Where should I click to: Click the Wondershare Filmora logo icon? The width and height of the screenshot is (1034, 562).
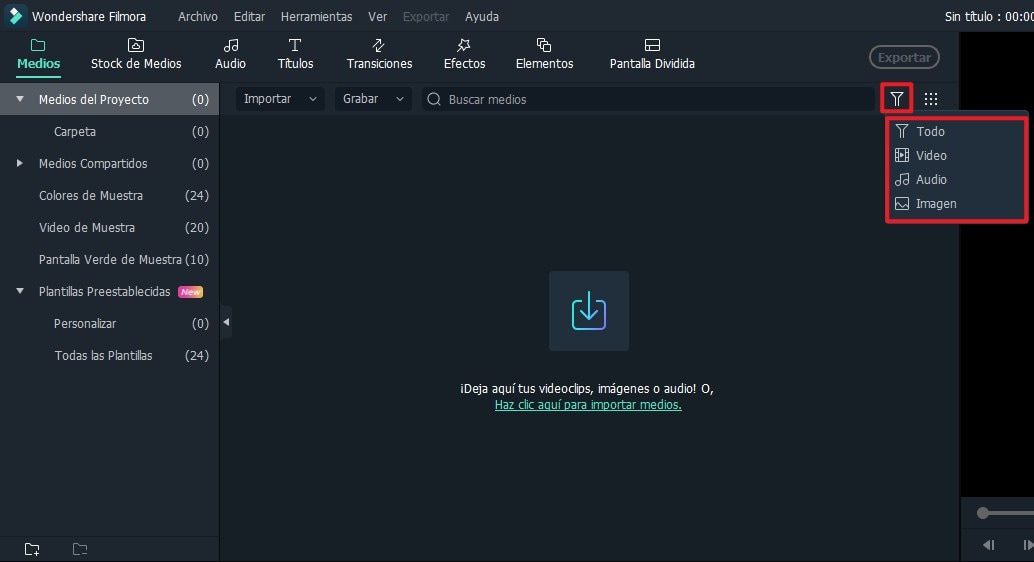(15, 15)
